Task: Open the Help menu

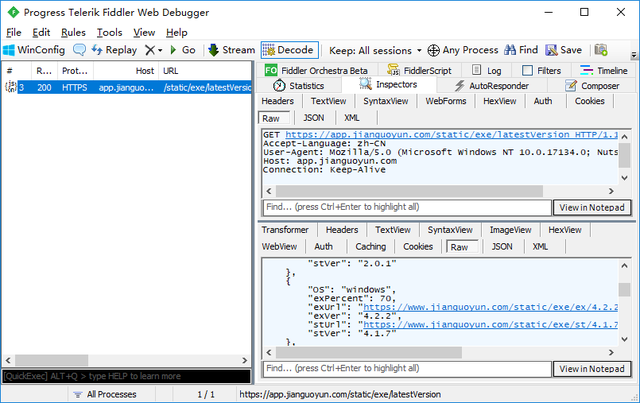Action: (x=177, y=33)
